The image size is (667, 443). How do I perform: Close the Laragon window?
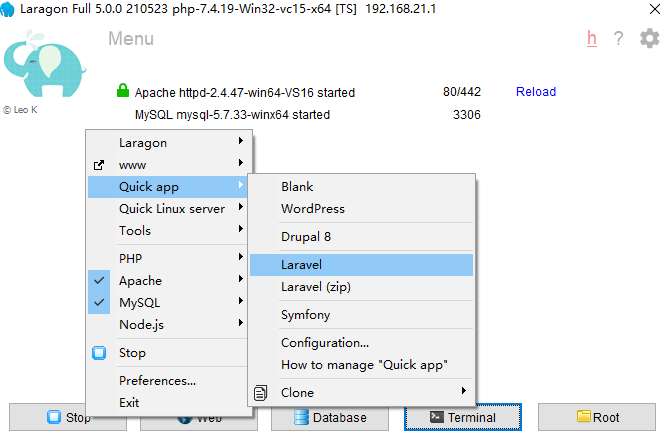655,9
